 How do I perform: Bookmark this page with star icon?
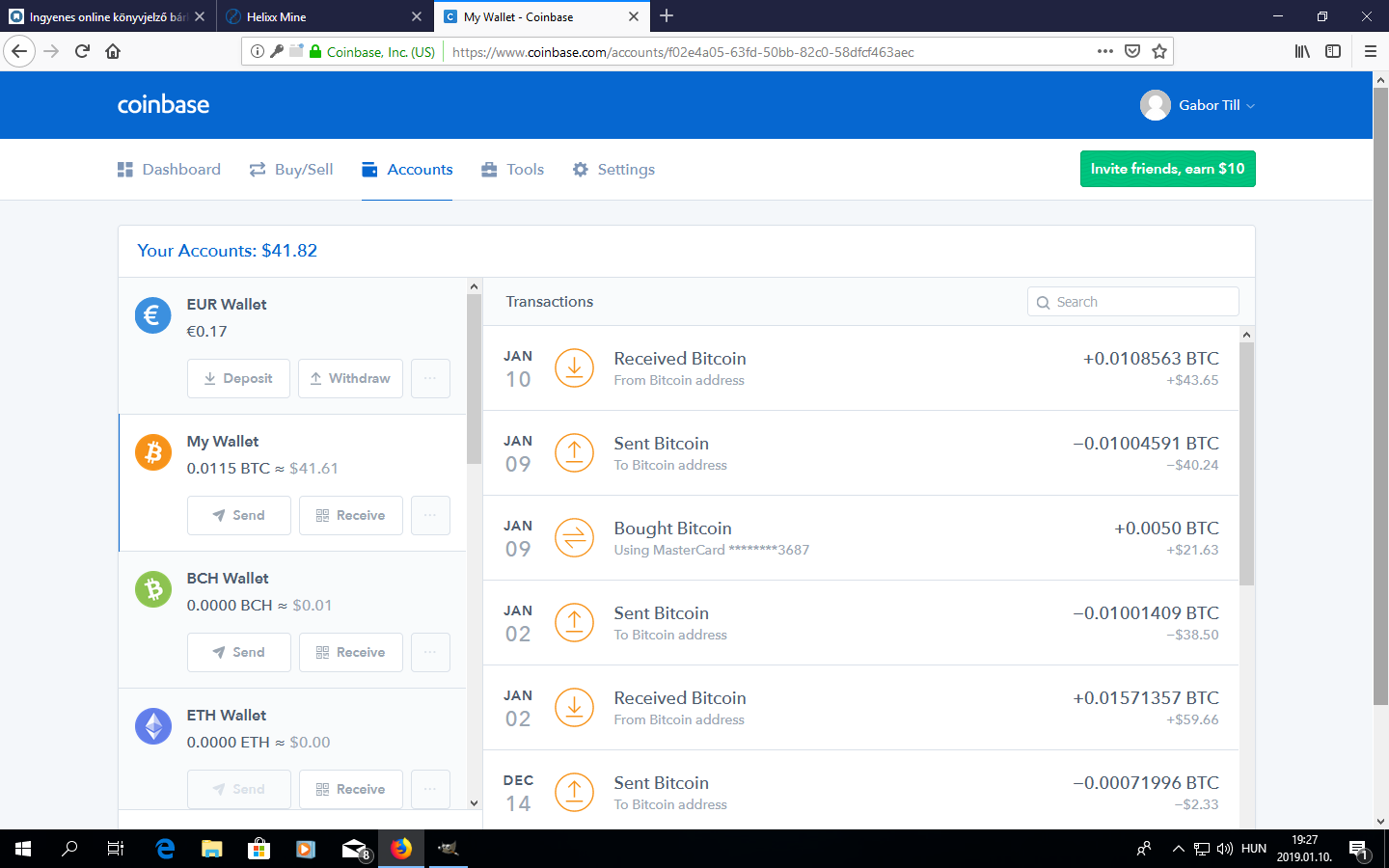[x=1159, y=51]
